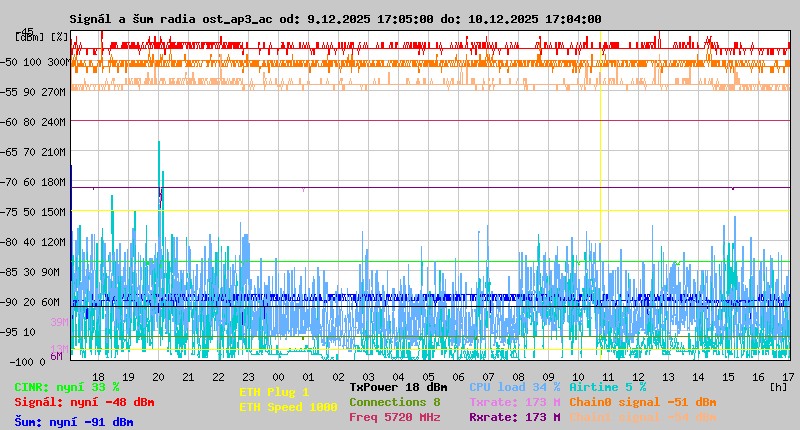Click the Freq 5720 MHz legend label
The width and height of the screenshot is (800, 430).
coord(394,417)
